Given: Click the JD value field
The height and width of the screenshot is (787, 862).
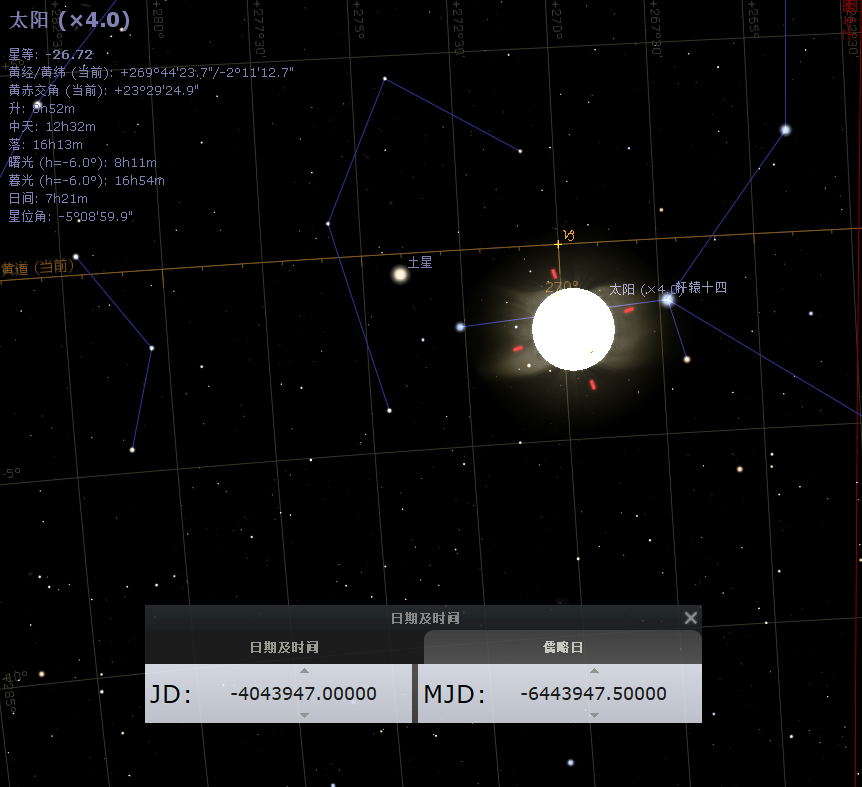Looking at the screenshot, I should pyautogui.click(x=303, y=693).
